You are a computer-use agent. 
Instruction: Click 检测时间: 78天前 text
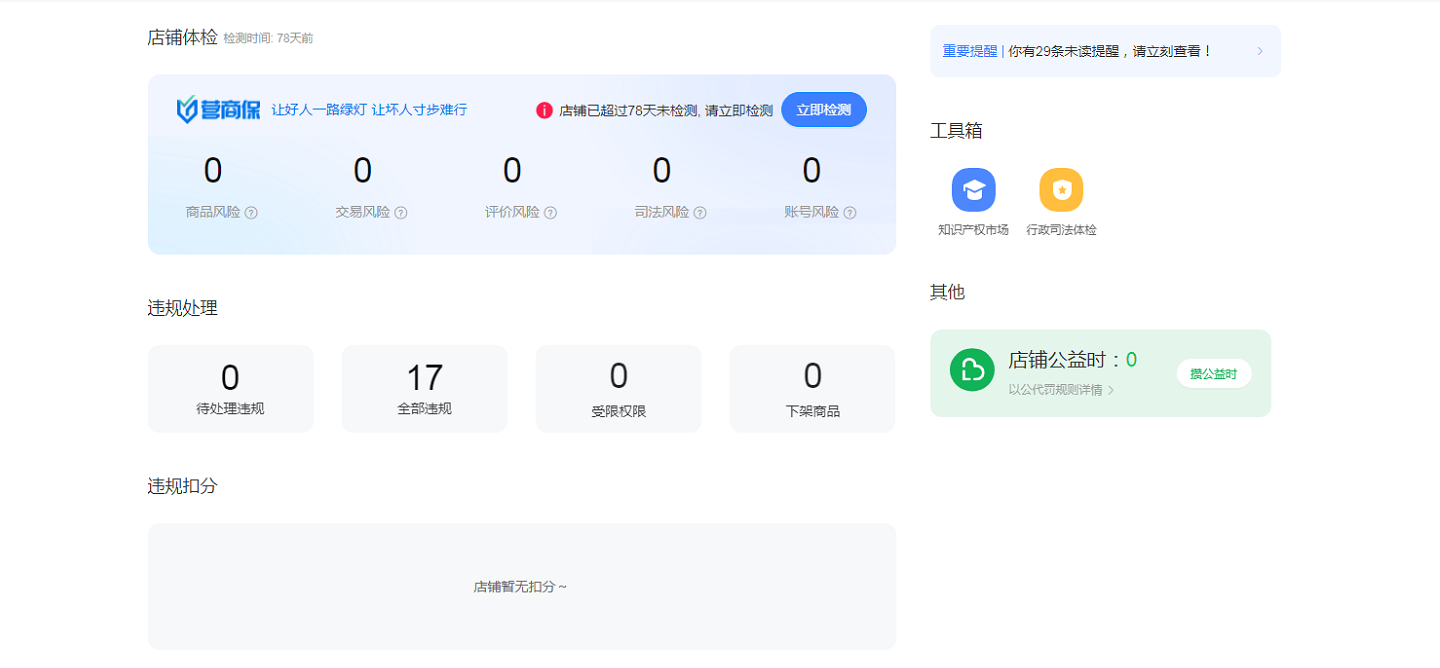tap(268, 38)
